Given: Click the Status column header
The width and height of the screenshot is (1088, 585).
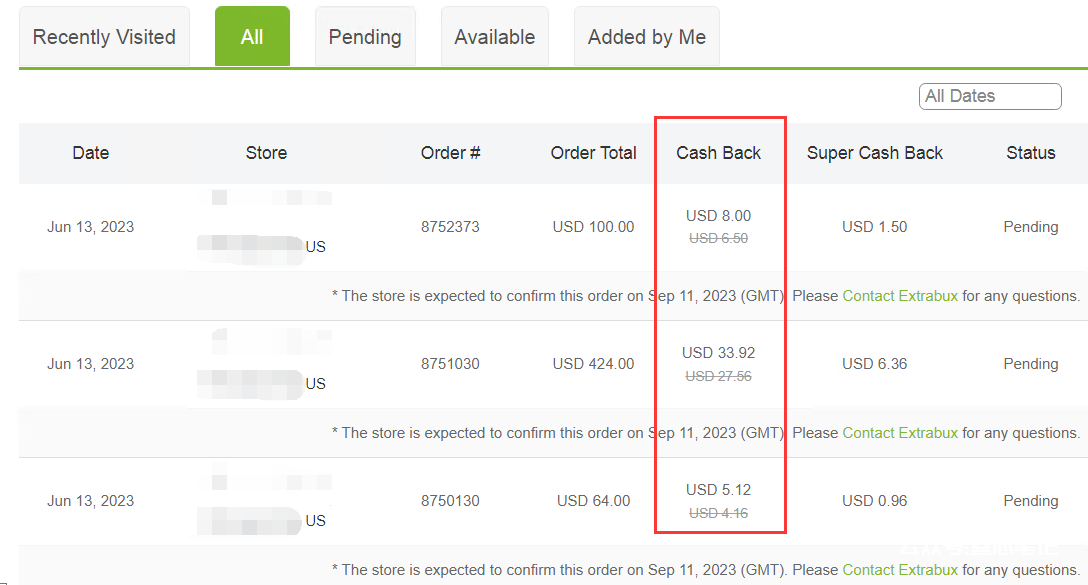Looking at the screenshot, I should coord(1031,153).
